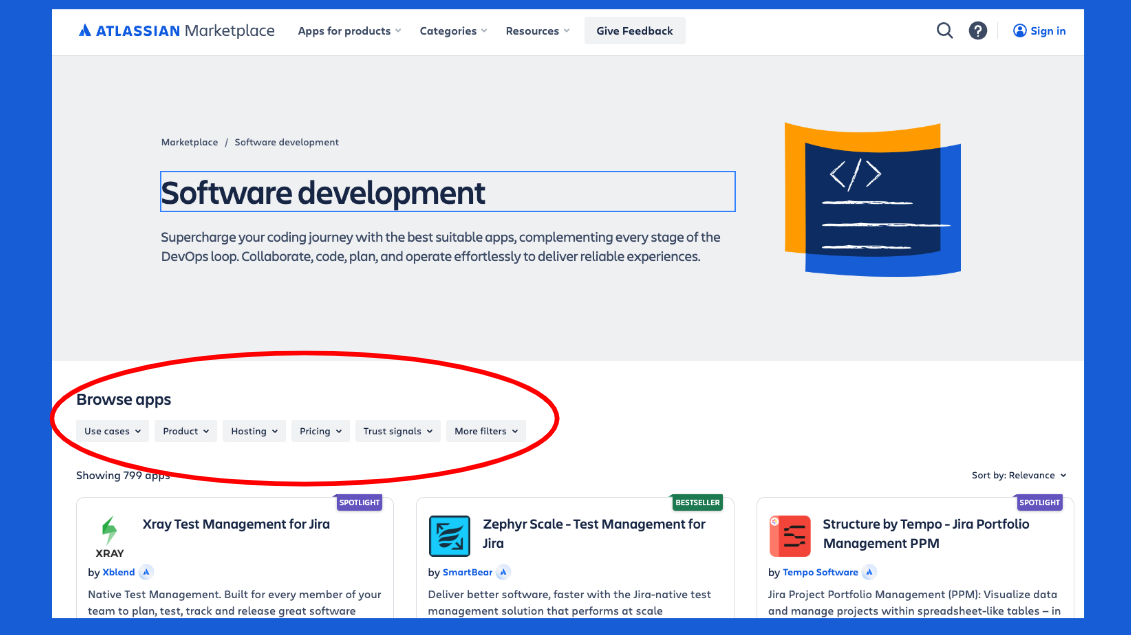
Task: Click the person icon beside Sign in
Action: click(x=1017, y=31)
